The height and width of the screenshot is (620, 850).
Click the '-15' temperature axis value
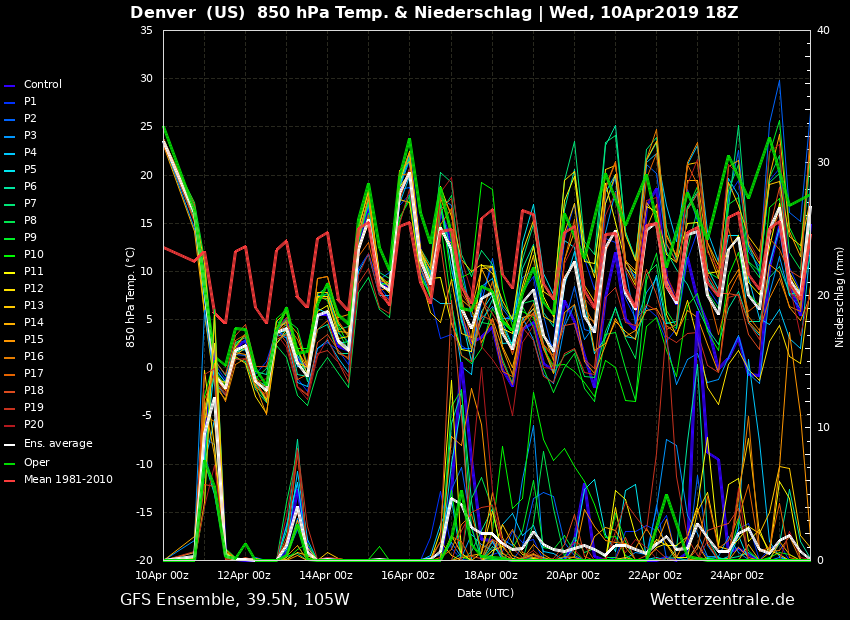coord(144,512)
